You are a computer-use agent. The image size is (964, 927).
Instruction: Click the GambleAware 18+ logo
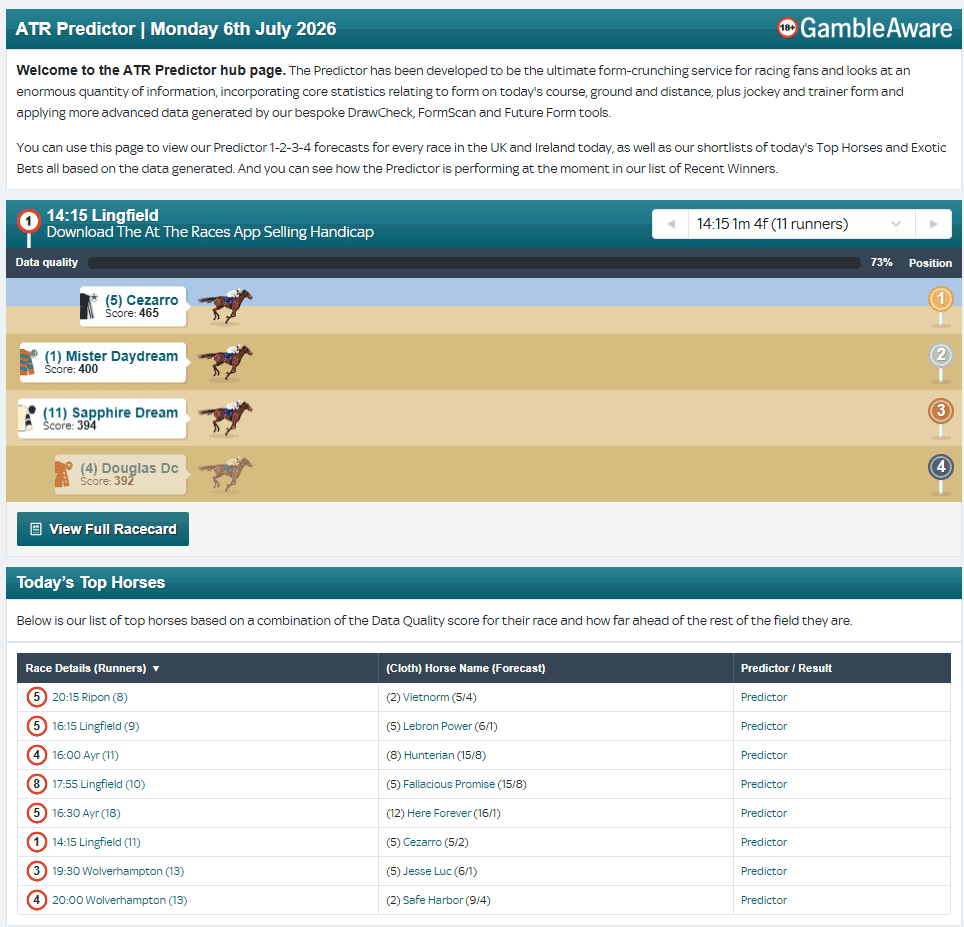point(864,28)
